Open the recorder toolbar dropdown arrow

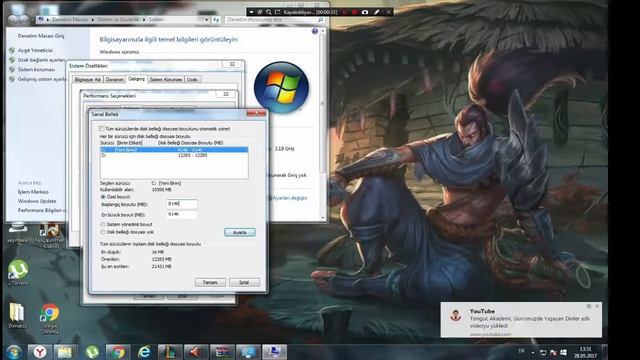coord(251,12)
